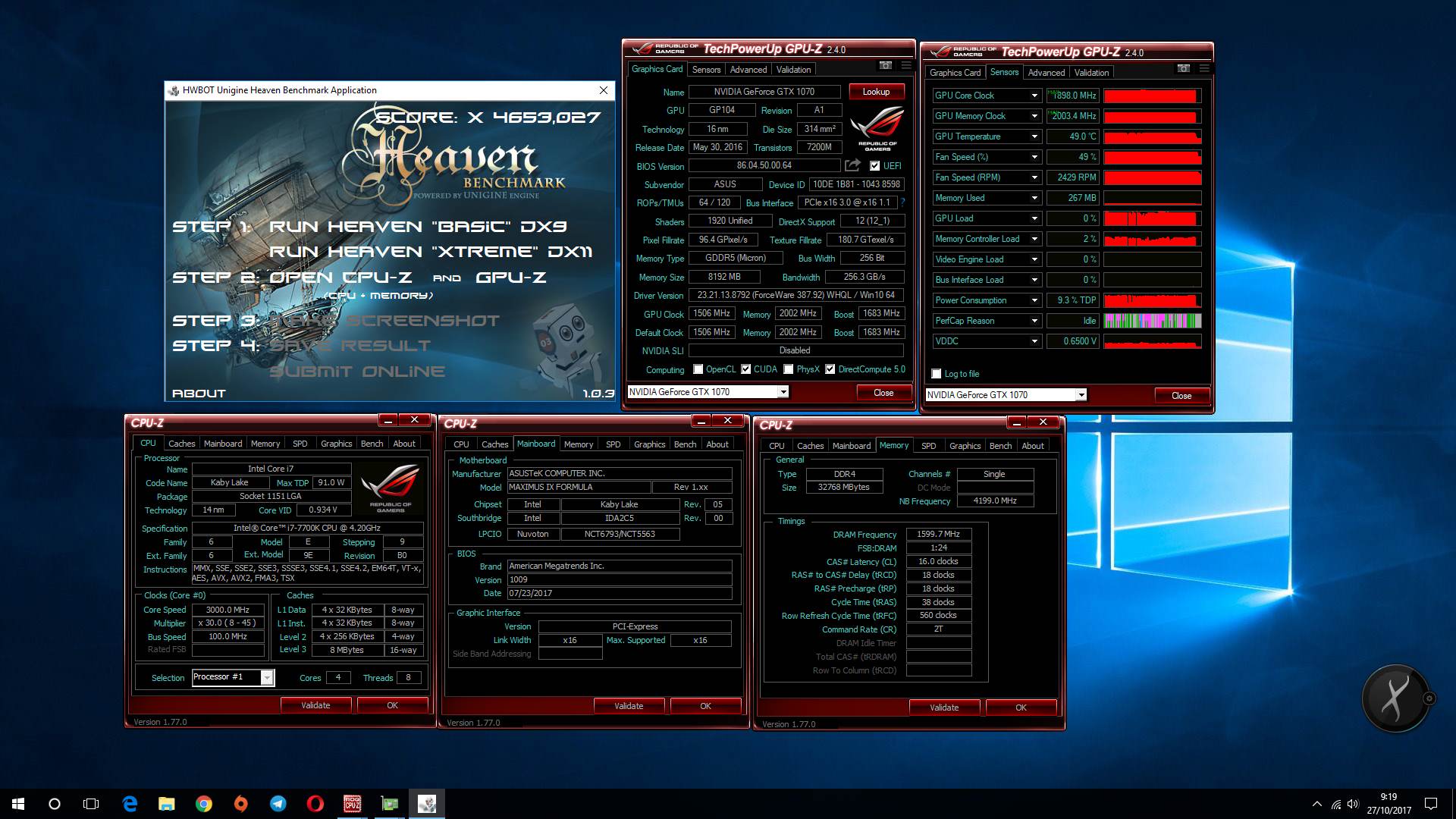Image resolution: width=1456 pixels, height=819 pixels.
Task: Expand the PerfCap Reason sensor dropdown
Action: (x=1034, y=321)
